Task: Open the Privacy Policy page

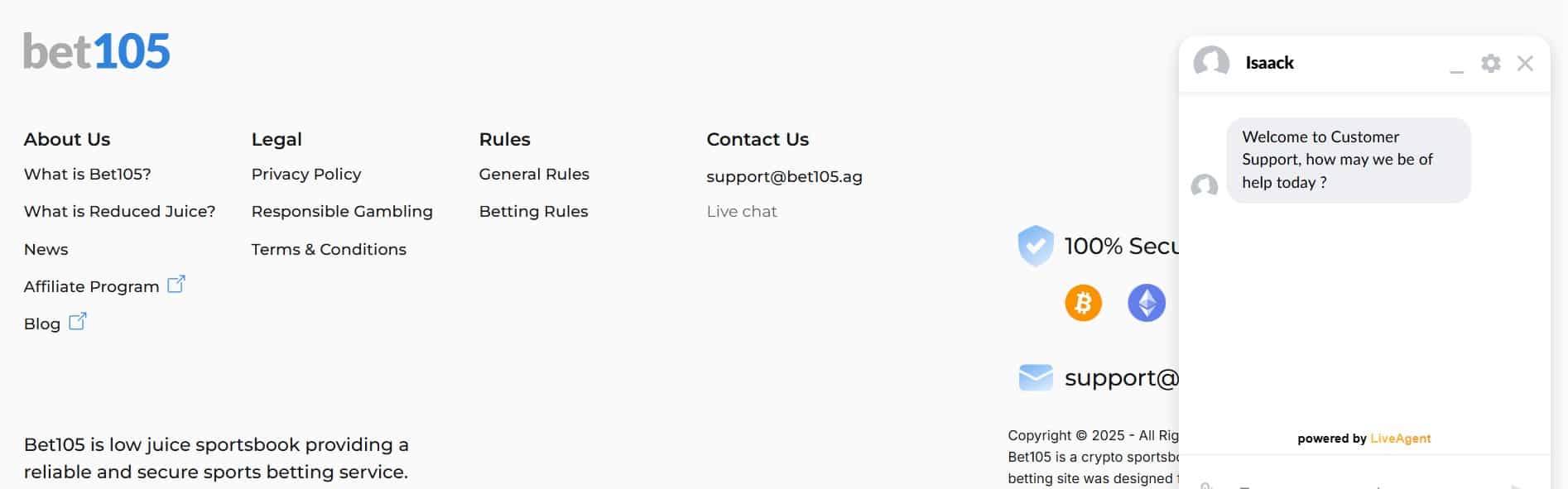Action: click(306, 175)
